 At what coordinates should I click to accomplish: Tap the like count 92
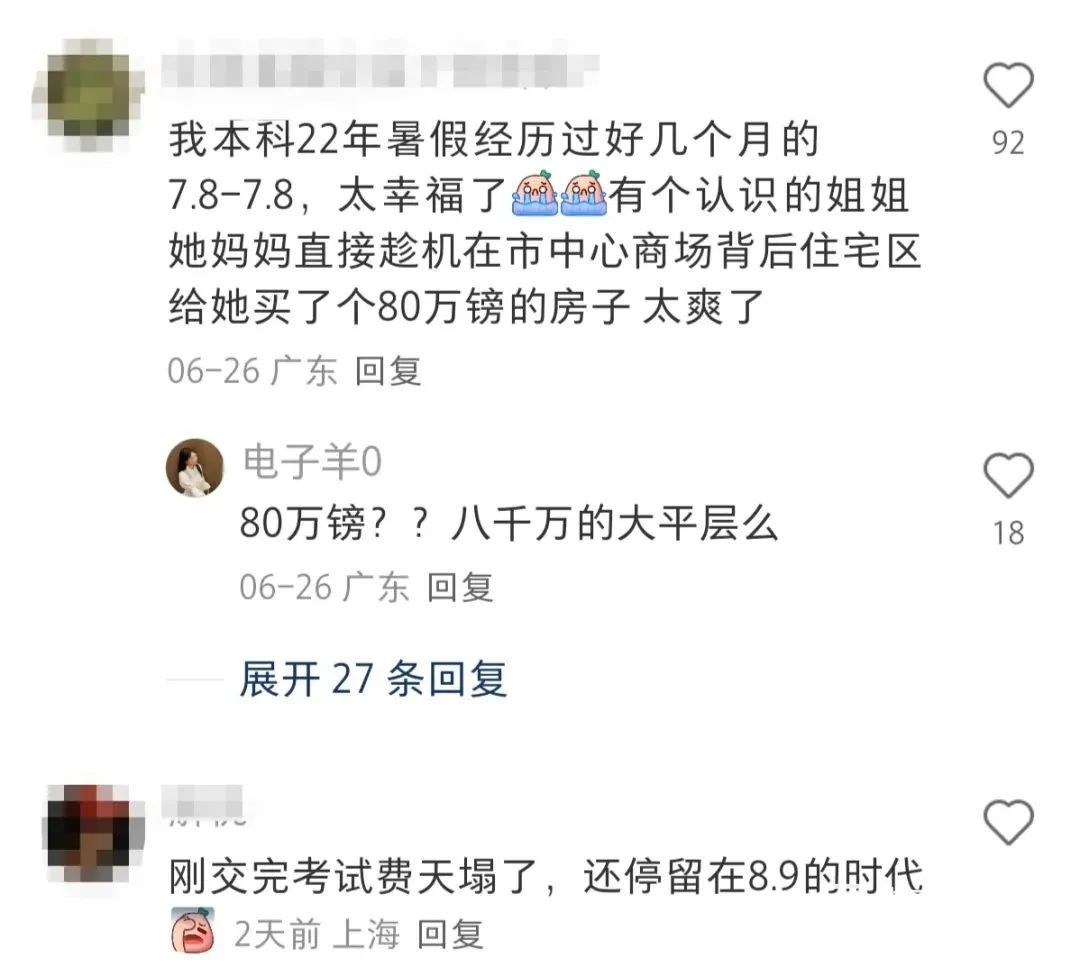(1008, 142)
